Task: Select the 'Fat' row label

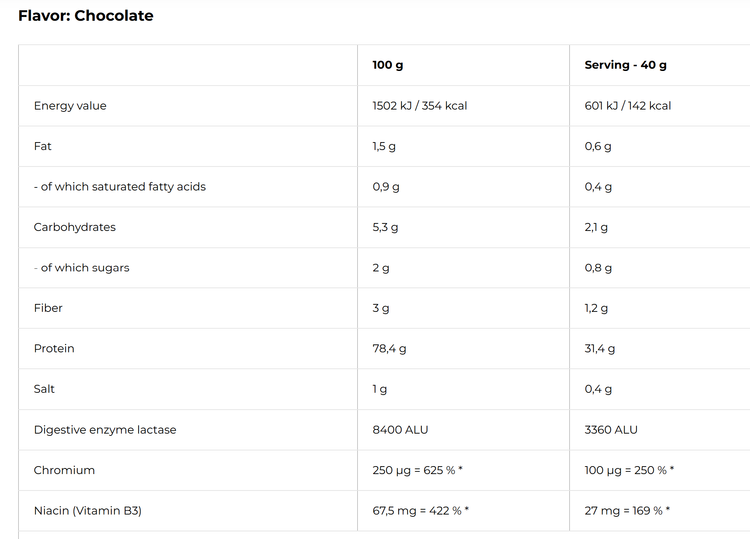Action: (43, 146)
